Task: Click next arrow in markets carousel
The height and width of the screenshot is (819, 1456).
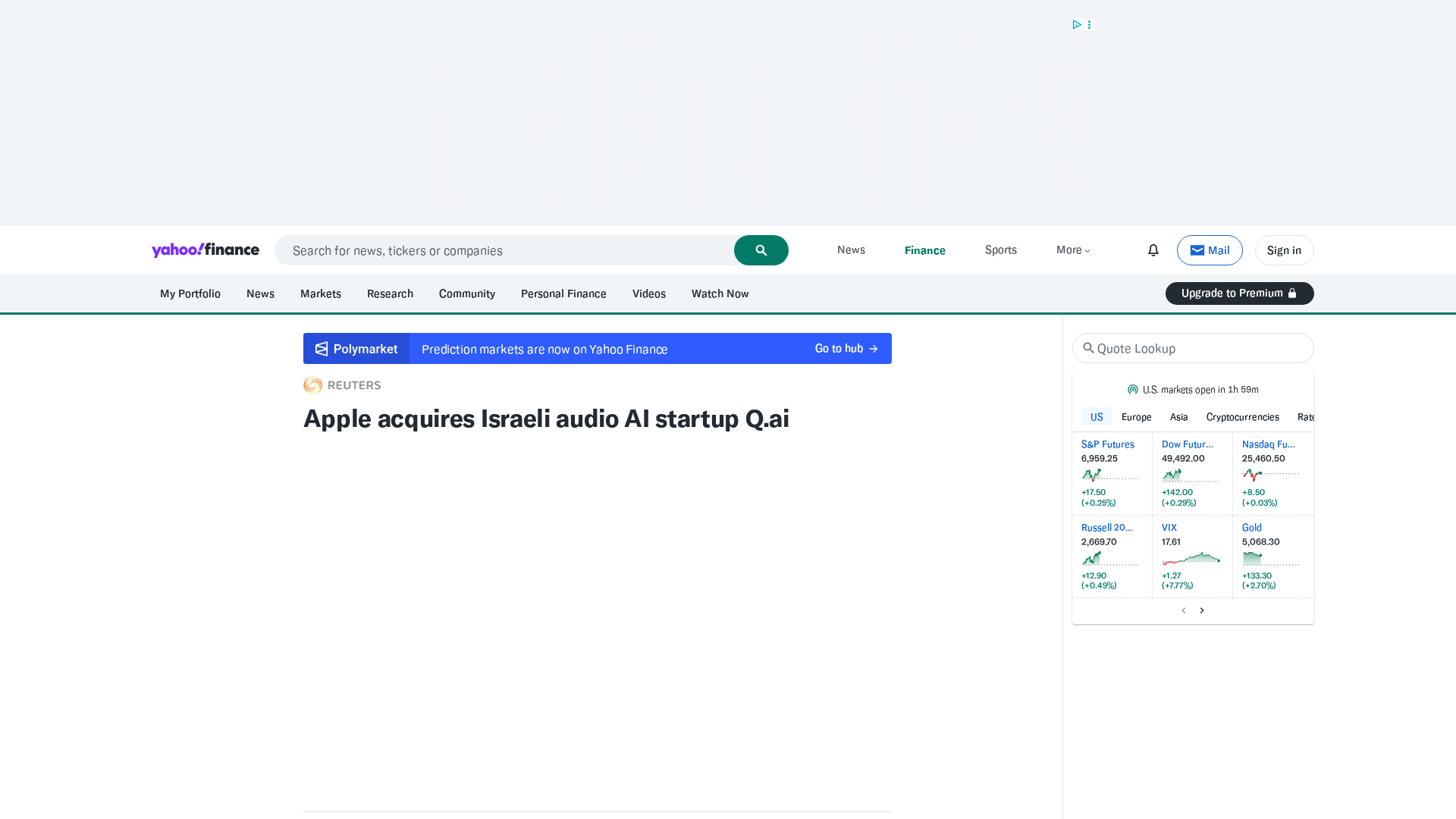Action: [1202, 610]
